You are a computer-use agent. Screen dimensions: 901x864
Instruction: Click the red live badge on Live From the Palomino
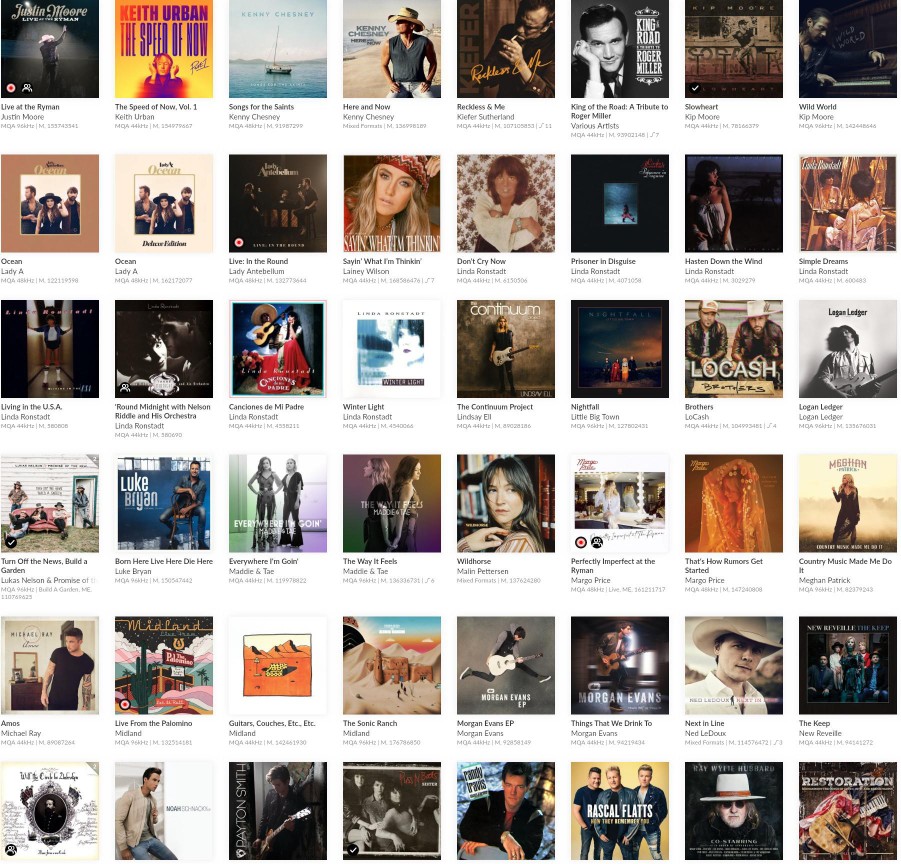pyautogui.click(x=125, y=704)
